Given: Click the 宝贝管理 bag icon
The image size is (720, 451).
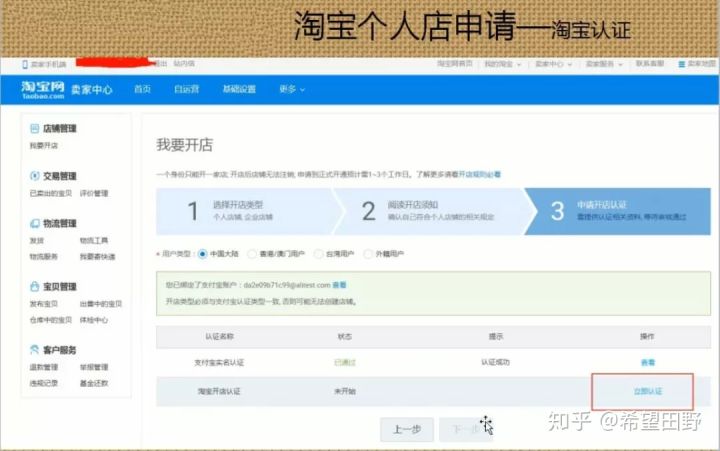Looking at the screenshot, I should click(34, 287).
